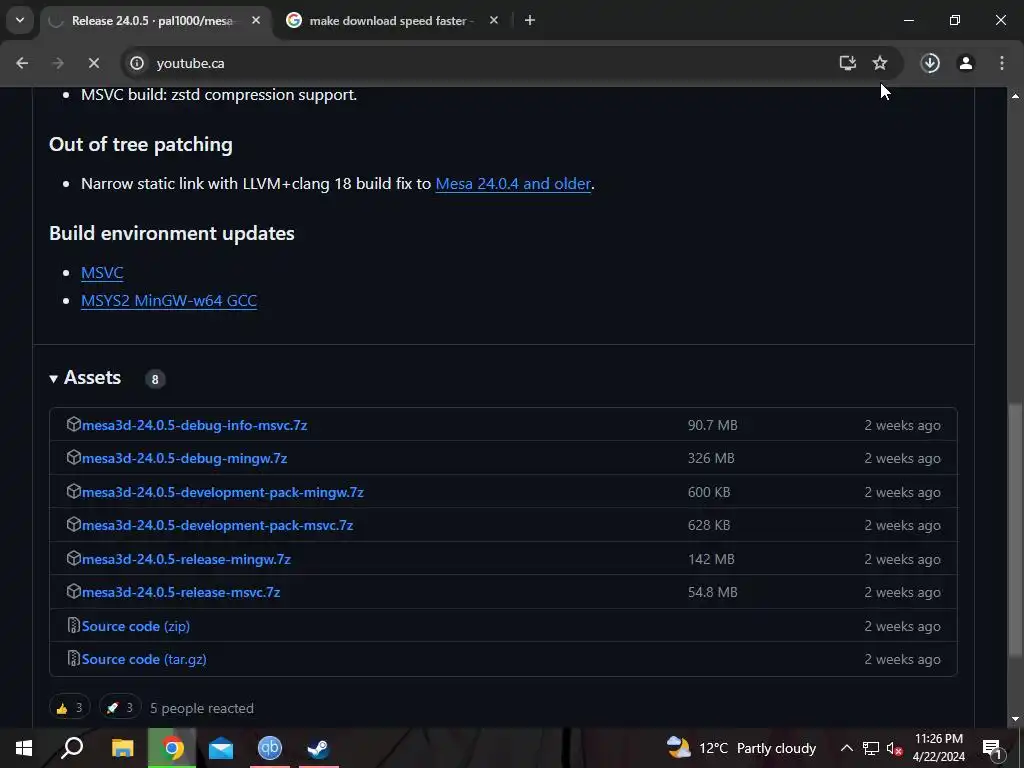Download mesa3d-24.0.5-development-pack-mingw.7z
The height and width of the screenshot is (768, 1024).
(x=223, y=492)
